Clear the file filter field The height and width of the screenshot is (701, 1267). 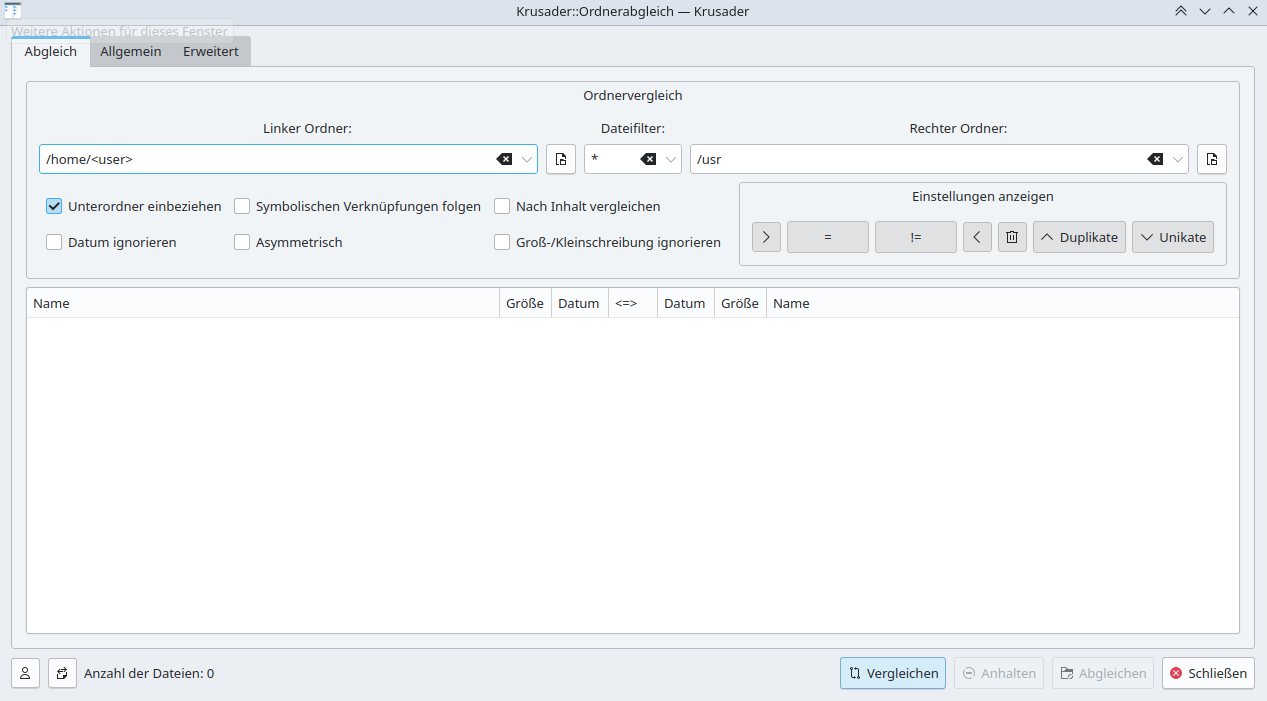[x=648, y=159]
